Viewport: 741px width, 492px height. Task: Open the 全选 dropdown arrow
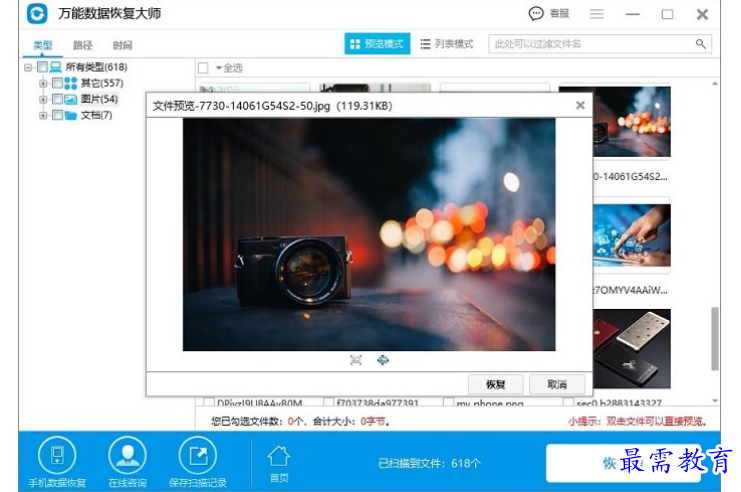click(219, 68)
